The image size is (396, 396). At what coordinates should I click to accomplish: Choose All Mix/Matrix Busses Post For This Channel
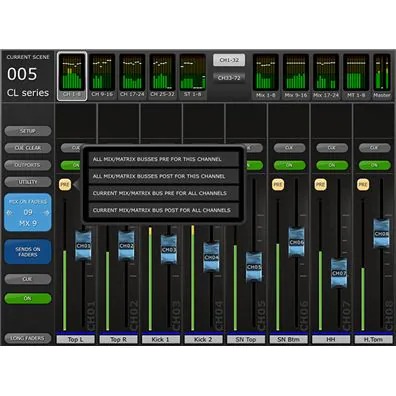[x=164, y=176]
